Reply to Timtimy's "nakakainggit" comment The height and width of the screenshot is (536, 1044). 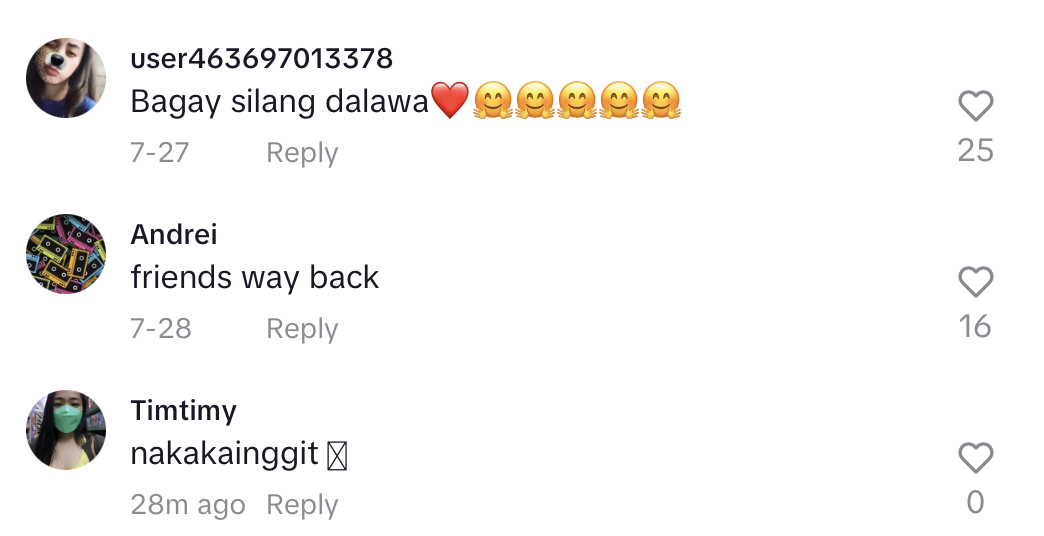(x=302, y=505)
